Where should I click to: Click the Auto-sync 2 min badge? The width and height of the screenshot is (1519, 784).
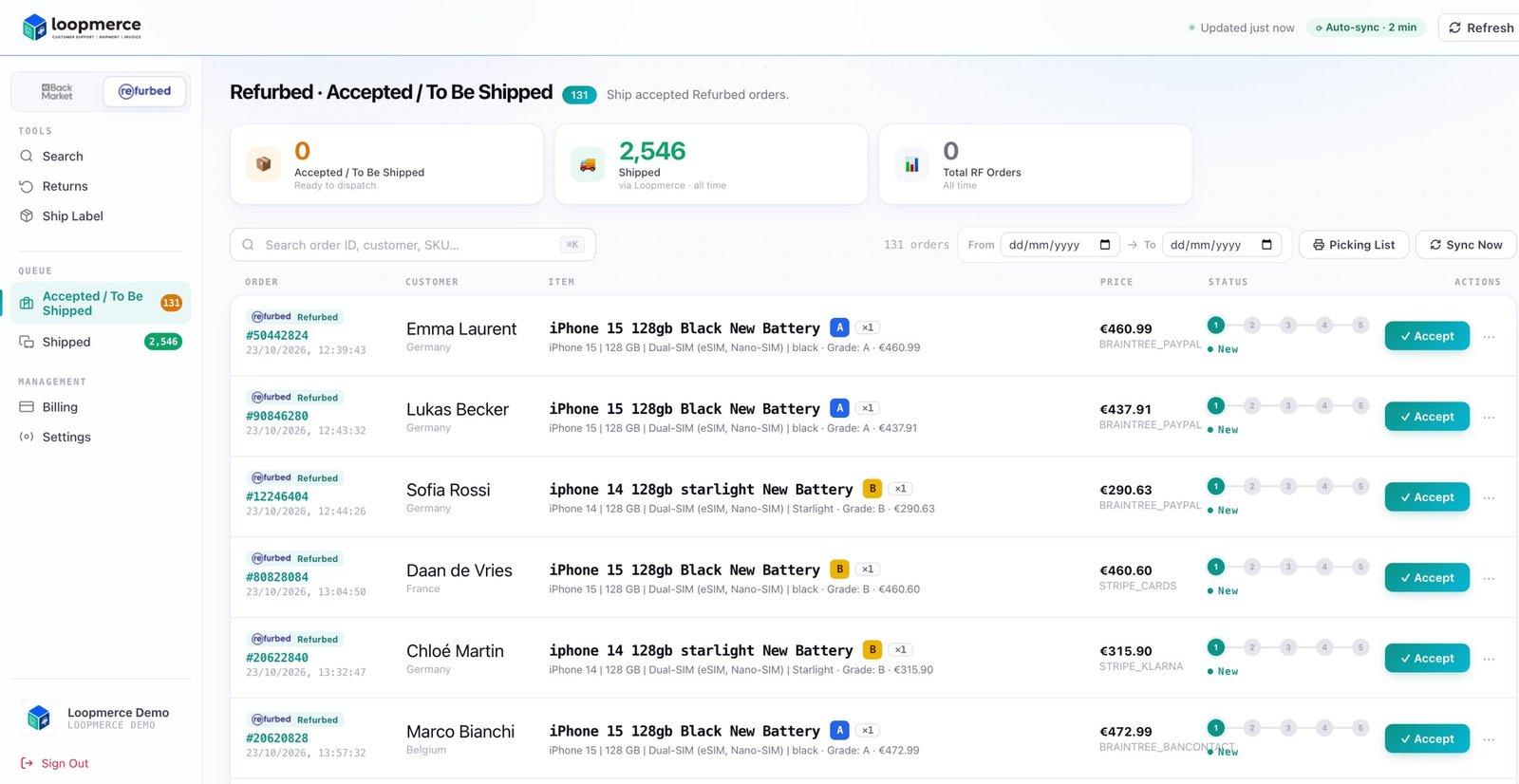tap(1366, 28)
